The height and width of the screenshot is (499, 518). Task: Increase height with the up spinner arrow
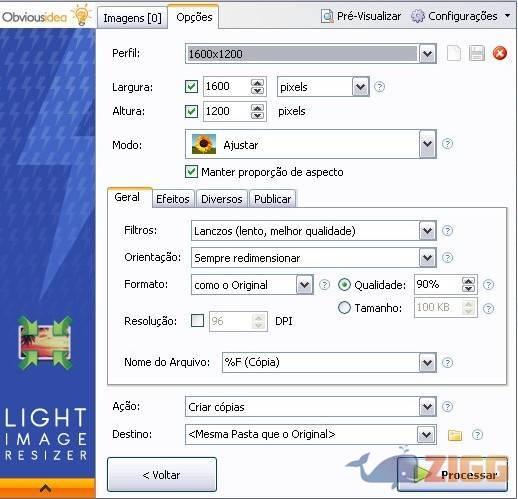point(257,107)
